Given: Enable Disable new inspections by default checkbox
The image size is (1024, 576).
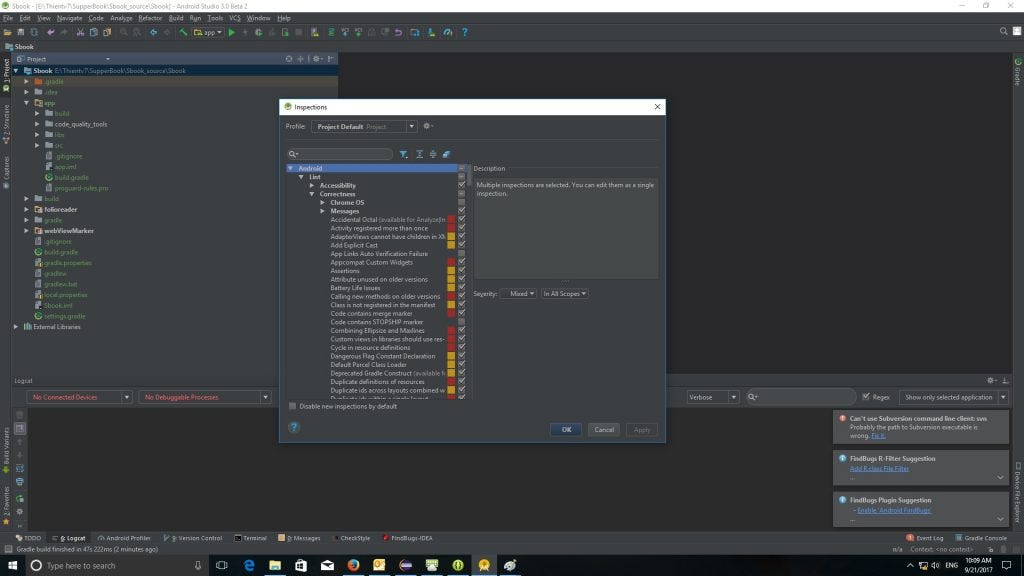Looking at the screenshot, I should (x=292, y=406).
